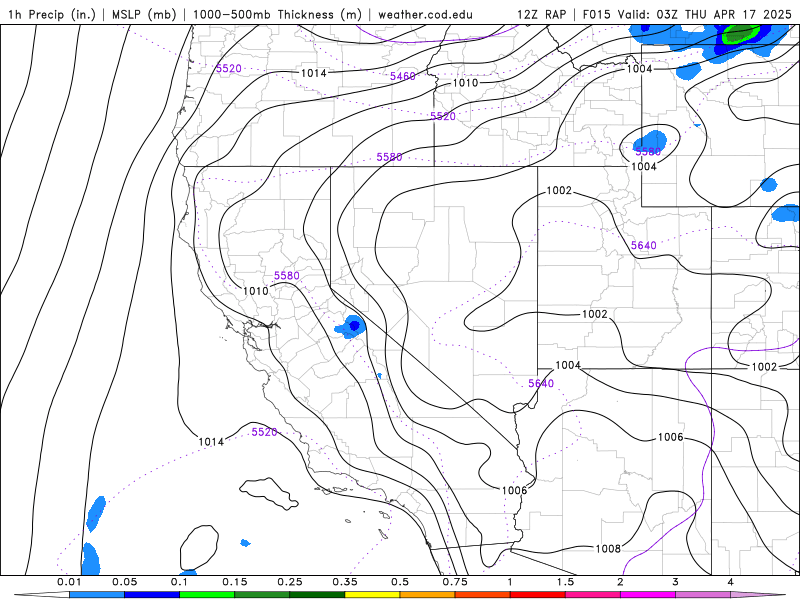Click the dark blue 0.05 legend swatch
The image size is (800, 600).
point(152,595)
